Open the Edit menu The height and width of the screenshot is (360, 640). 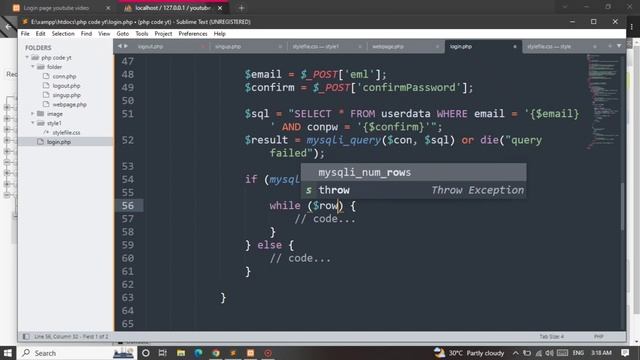(40, 34)
